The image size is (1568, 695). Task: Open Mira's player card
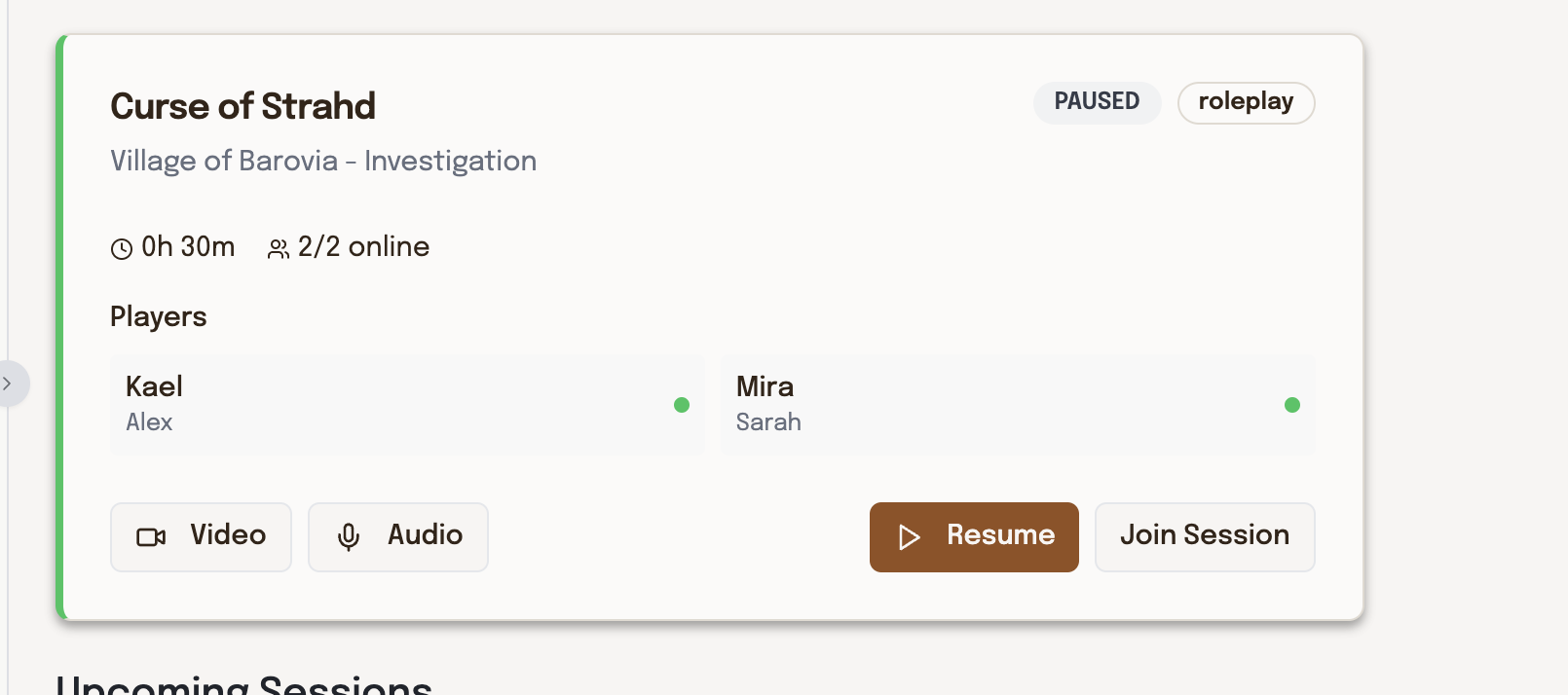click(x=1003, y=404)
